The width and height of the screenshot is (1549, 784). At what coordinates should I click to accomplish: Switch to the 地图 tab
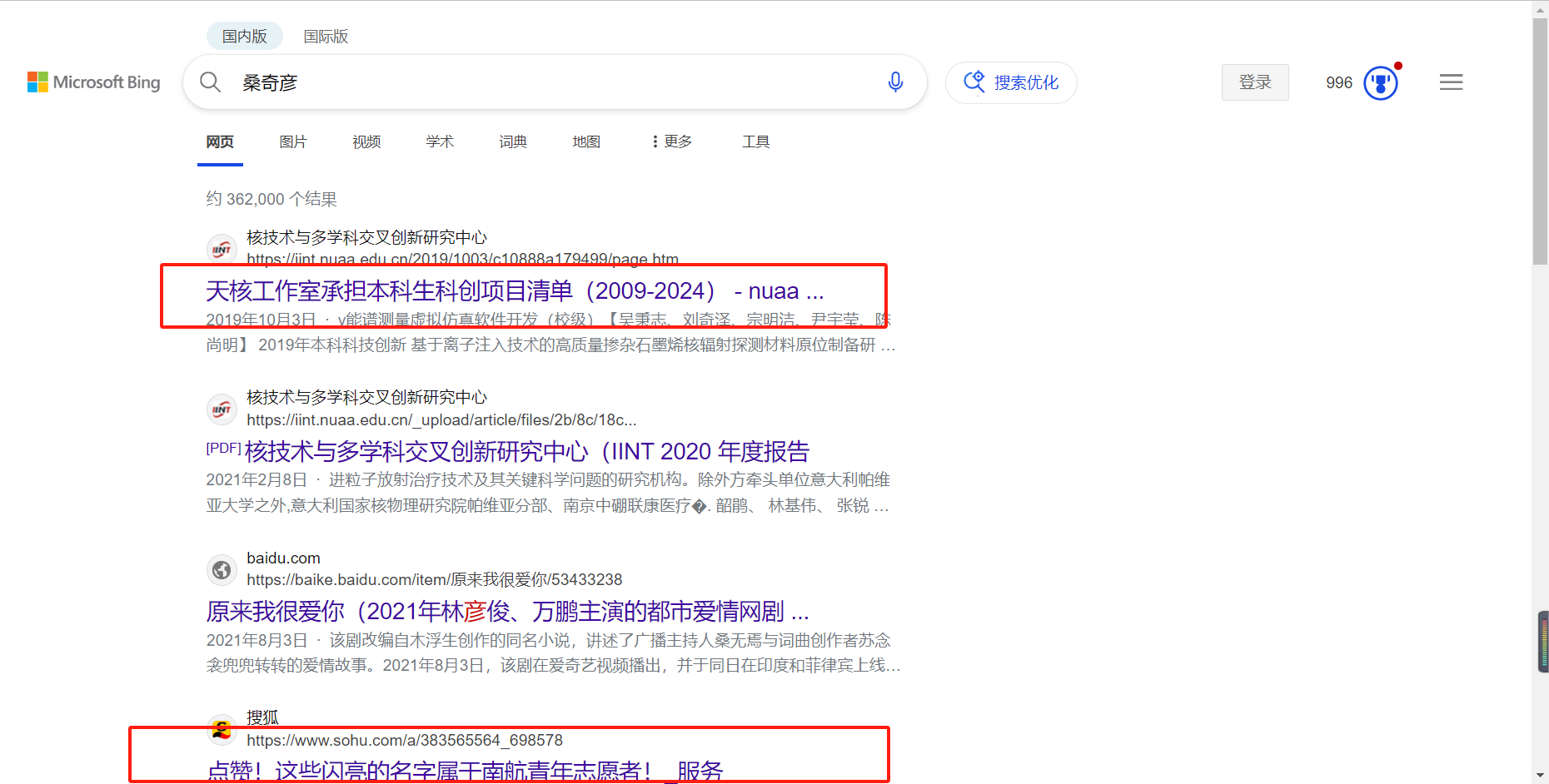pyautogui.click(x=586, y=141)
